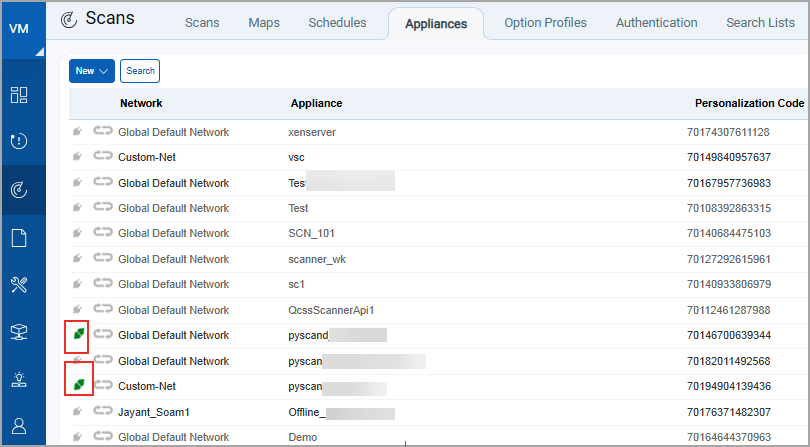Click personalization code 70149840957637
This screenshot has height=447, width=810.
click(728, 157)
